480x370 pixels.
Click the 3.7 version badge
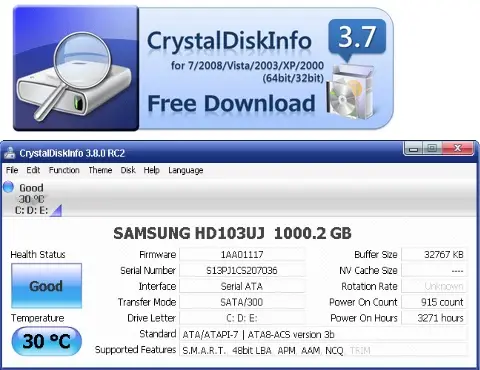(357, 39)
